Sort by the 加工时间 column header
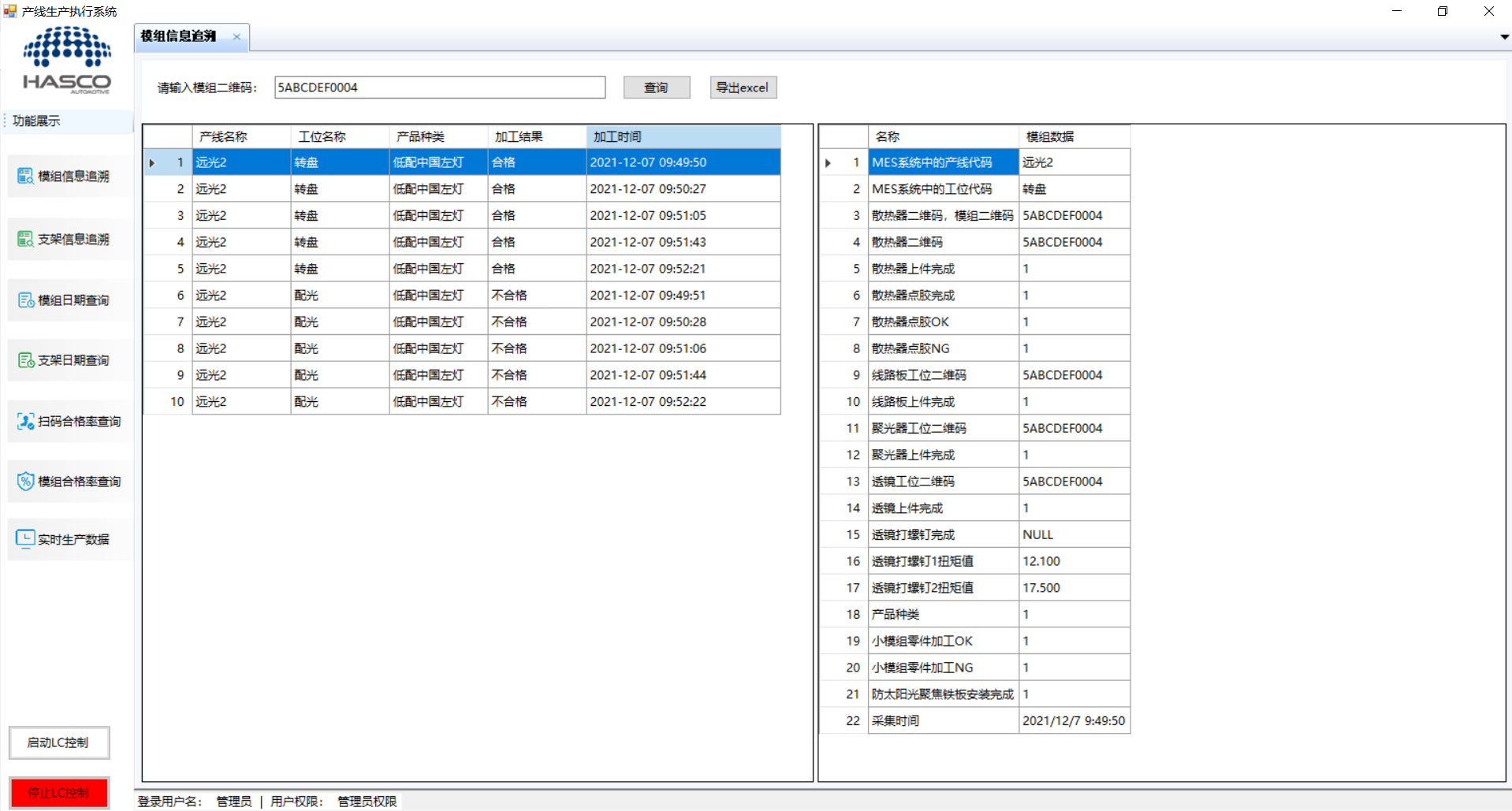Viewport: 1512px width, 811px height. click(683, 136)
